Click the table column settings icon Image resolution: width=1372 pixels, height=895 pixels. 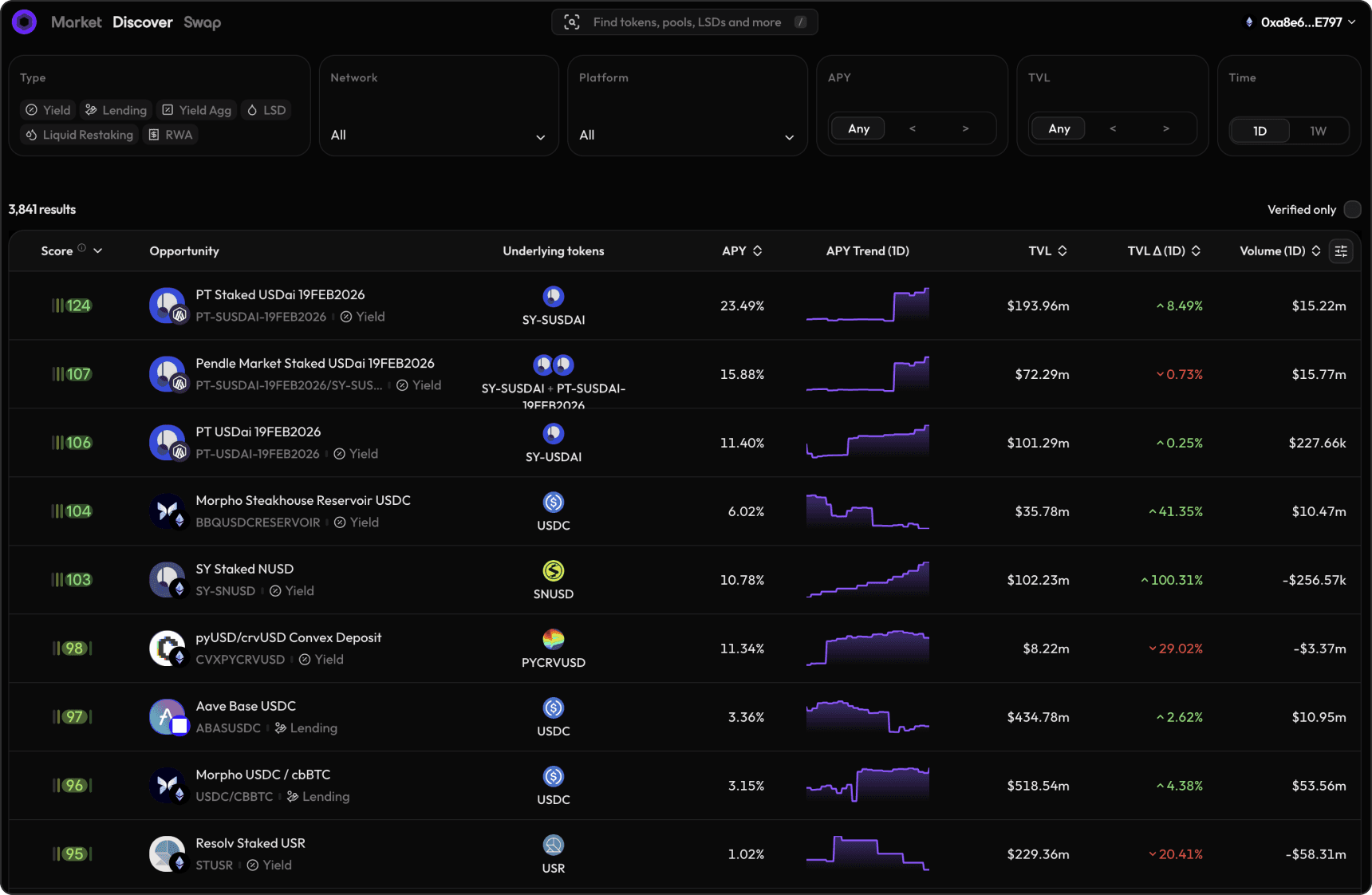(1341, 251)
